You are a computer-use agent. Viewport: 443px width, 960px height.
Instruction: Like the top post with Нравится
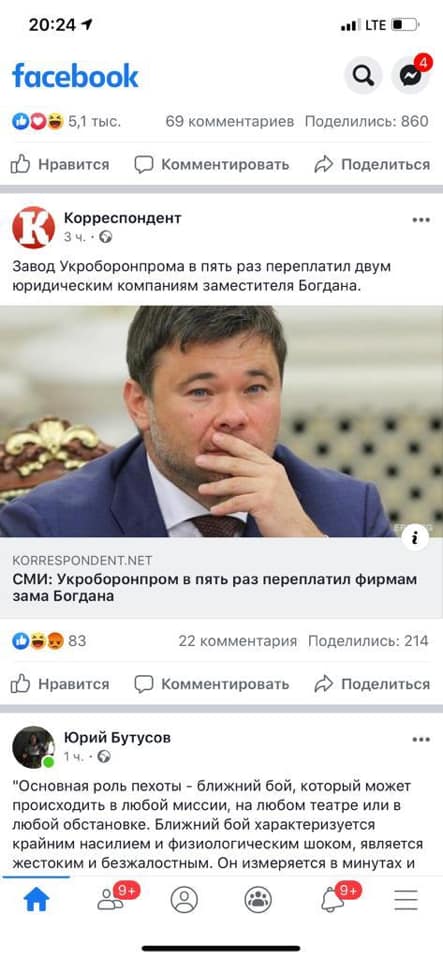click(60, 164)
